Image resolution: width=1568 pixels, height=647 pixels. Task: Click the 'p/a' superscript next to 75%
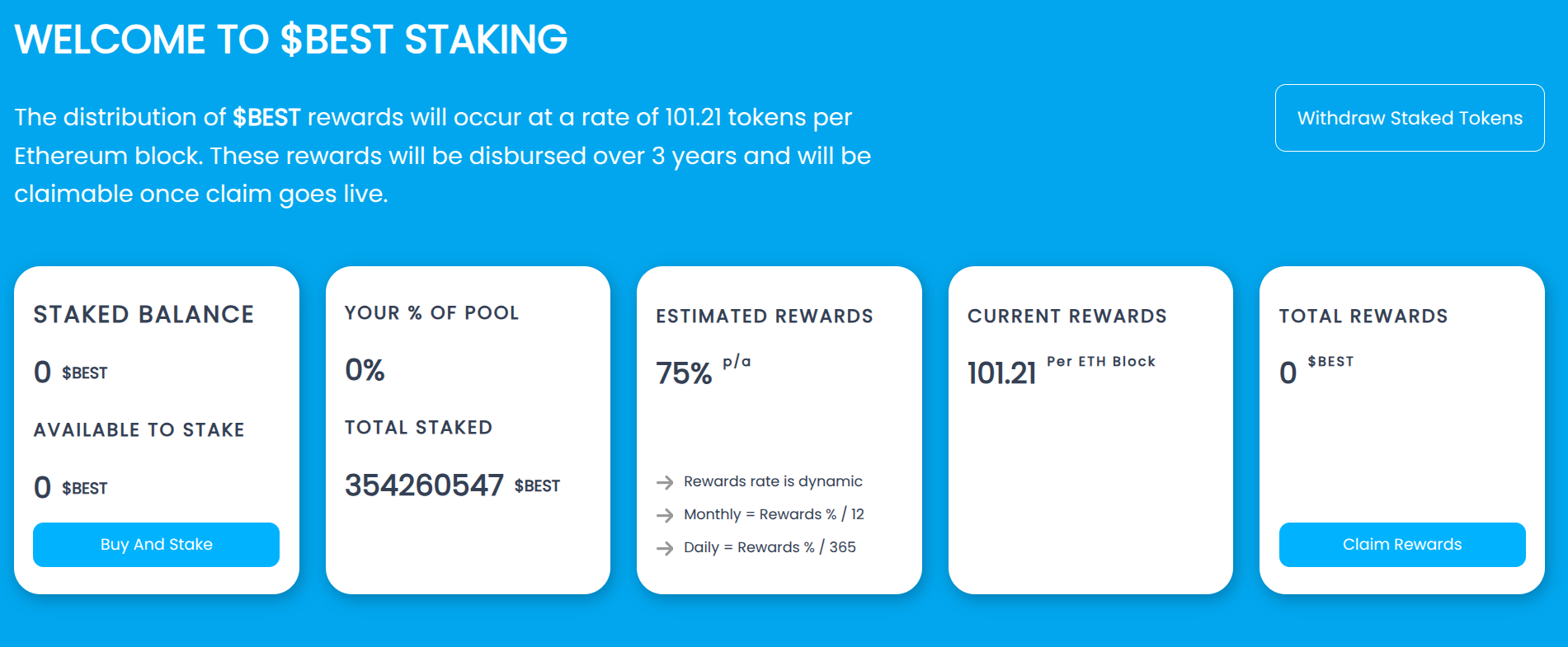point(735,361)
